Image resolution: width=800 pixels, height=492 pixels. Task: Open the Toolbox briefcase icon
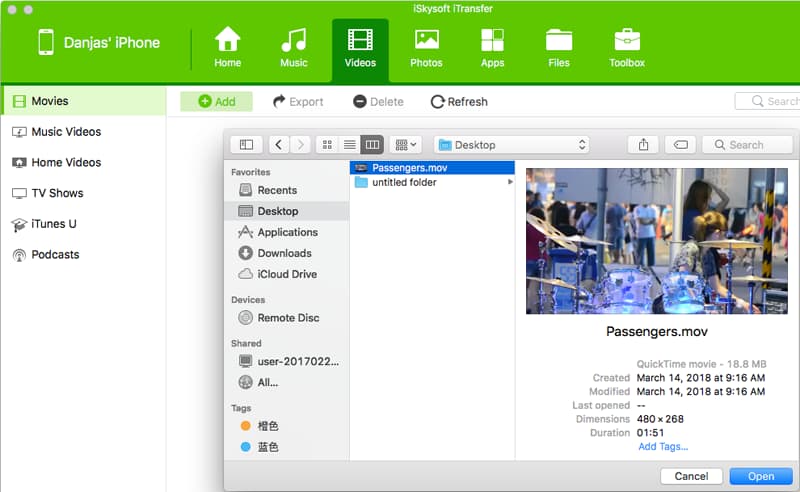click(x=627, y=40)
